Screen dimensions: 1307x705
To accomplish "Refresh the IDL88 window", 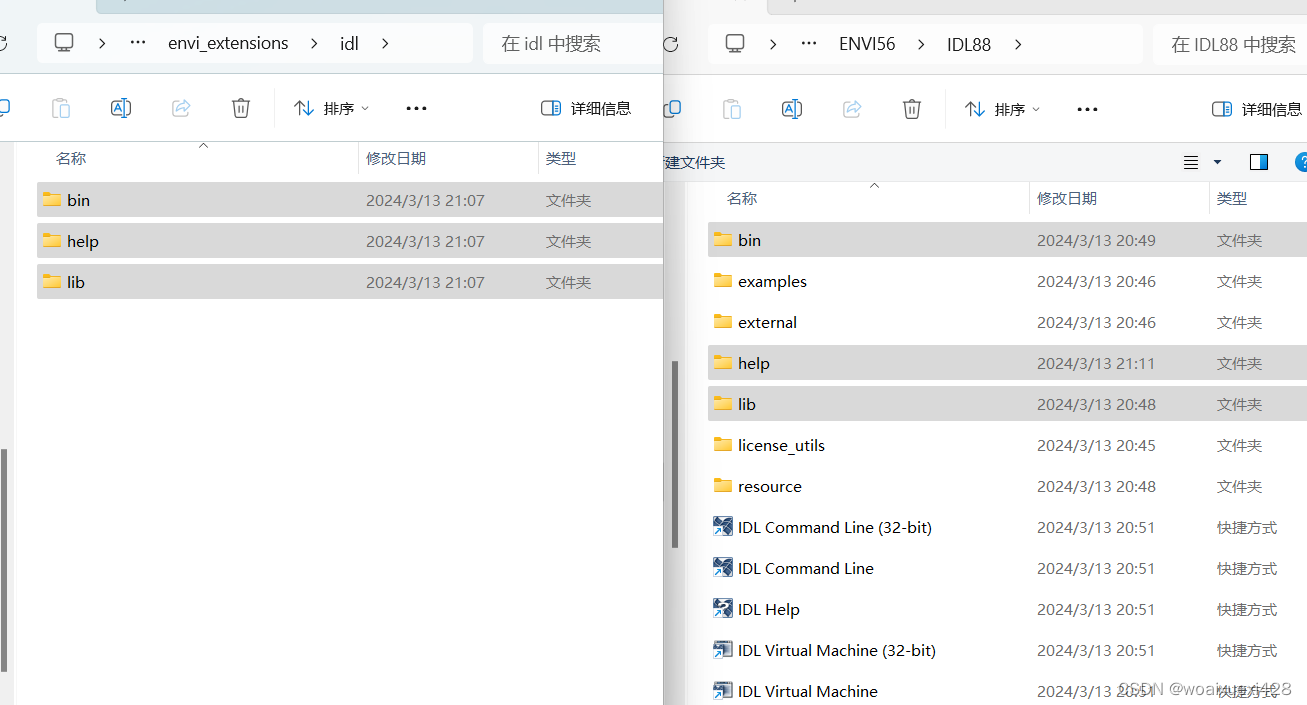I will pos(671,44).
